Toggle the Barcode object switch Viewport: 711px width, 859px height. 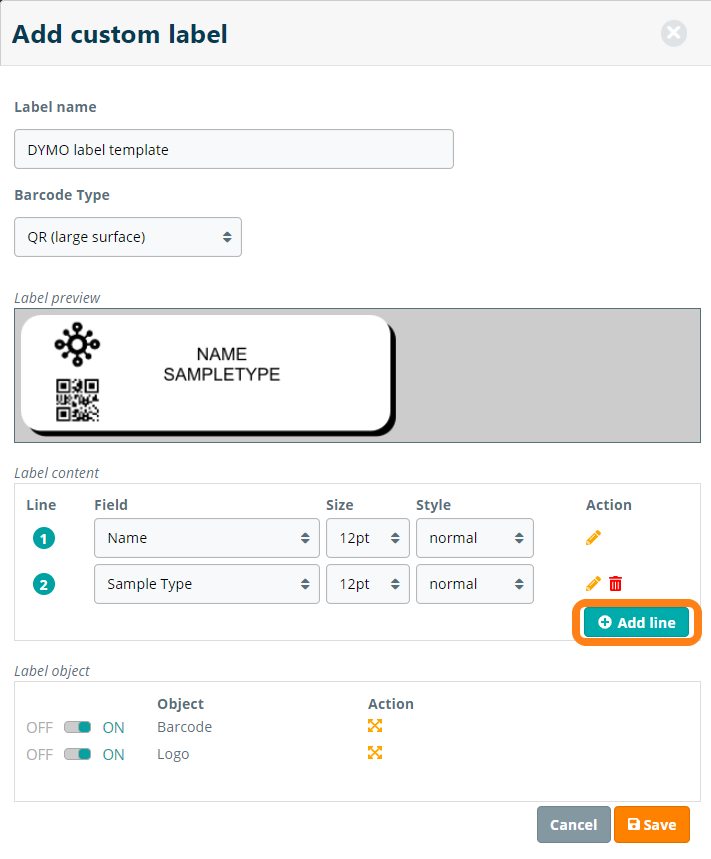(x=78, y=727)
